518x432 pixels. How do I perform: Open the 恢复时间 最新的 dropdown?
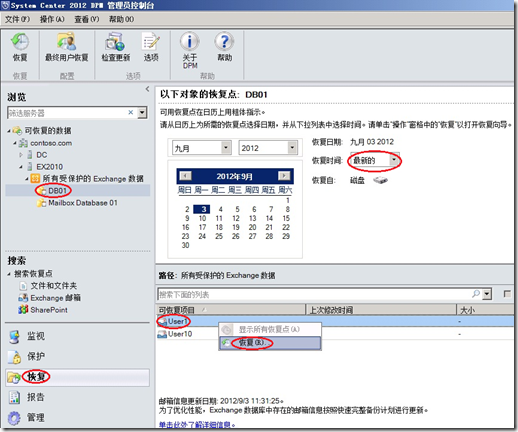394,160
